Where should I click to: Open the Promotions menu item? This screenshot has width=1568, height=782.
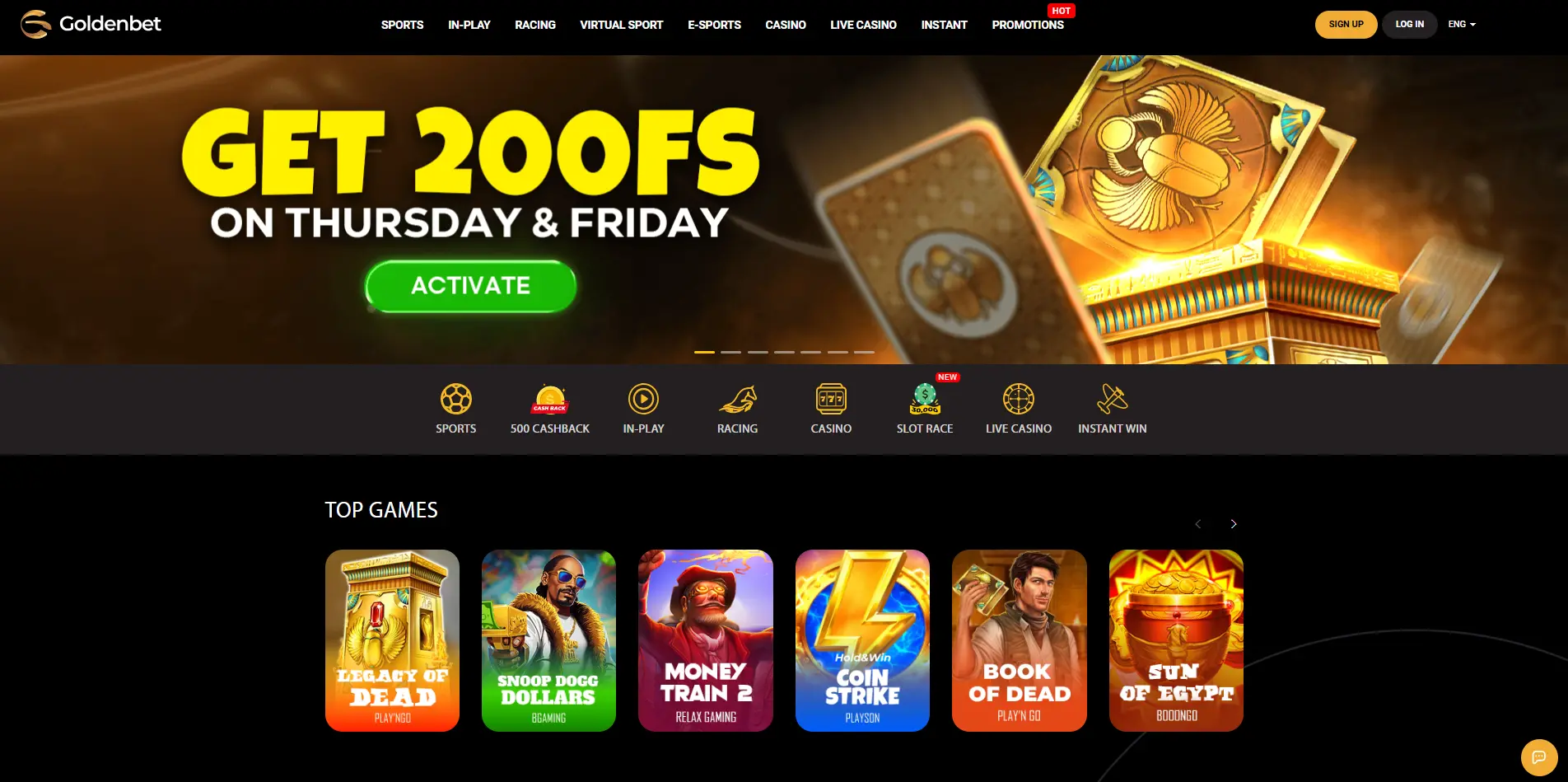tap(1028, 25)
